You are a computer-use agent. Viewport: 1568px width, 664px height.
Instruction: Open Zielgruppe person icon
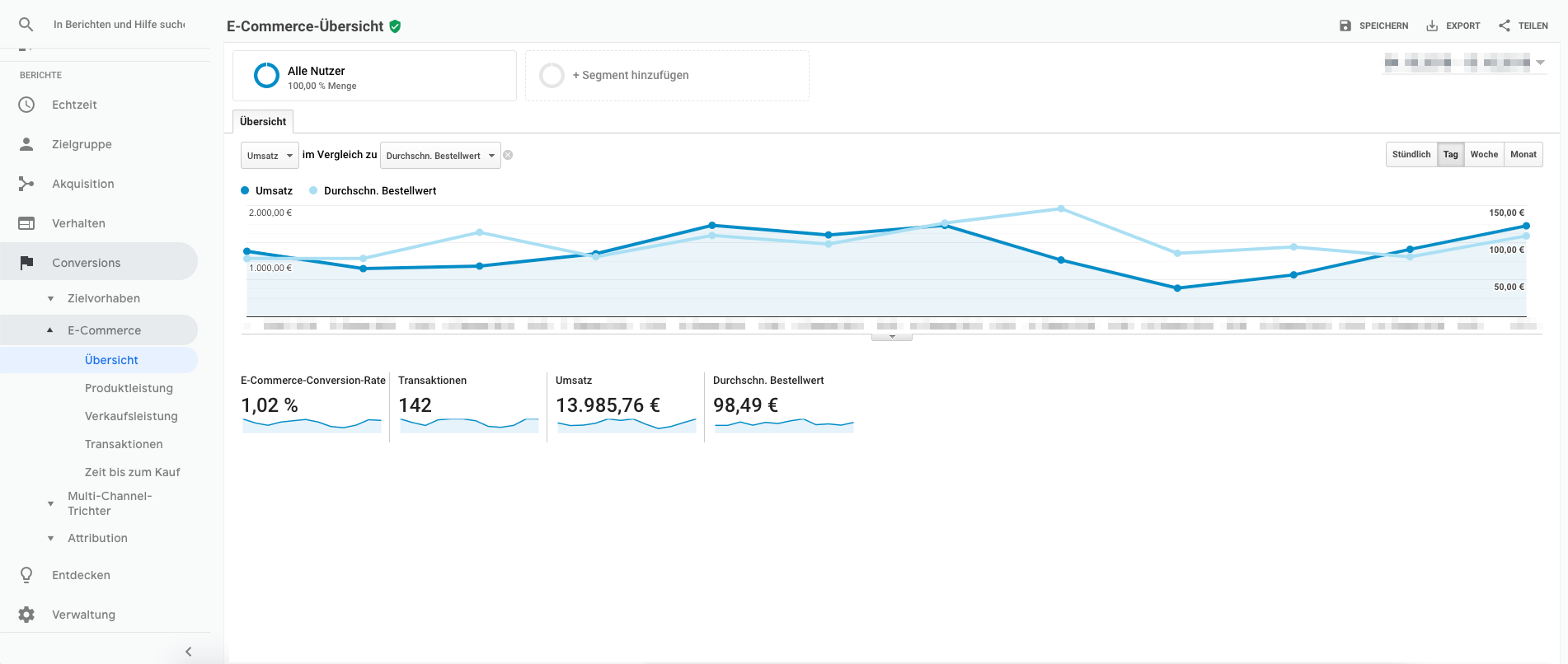tap(26, 144)
